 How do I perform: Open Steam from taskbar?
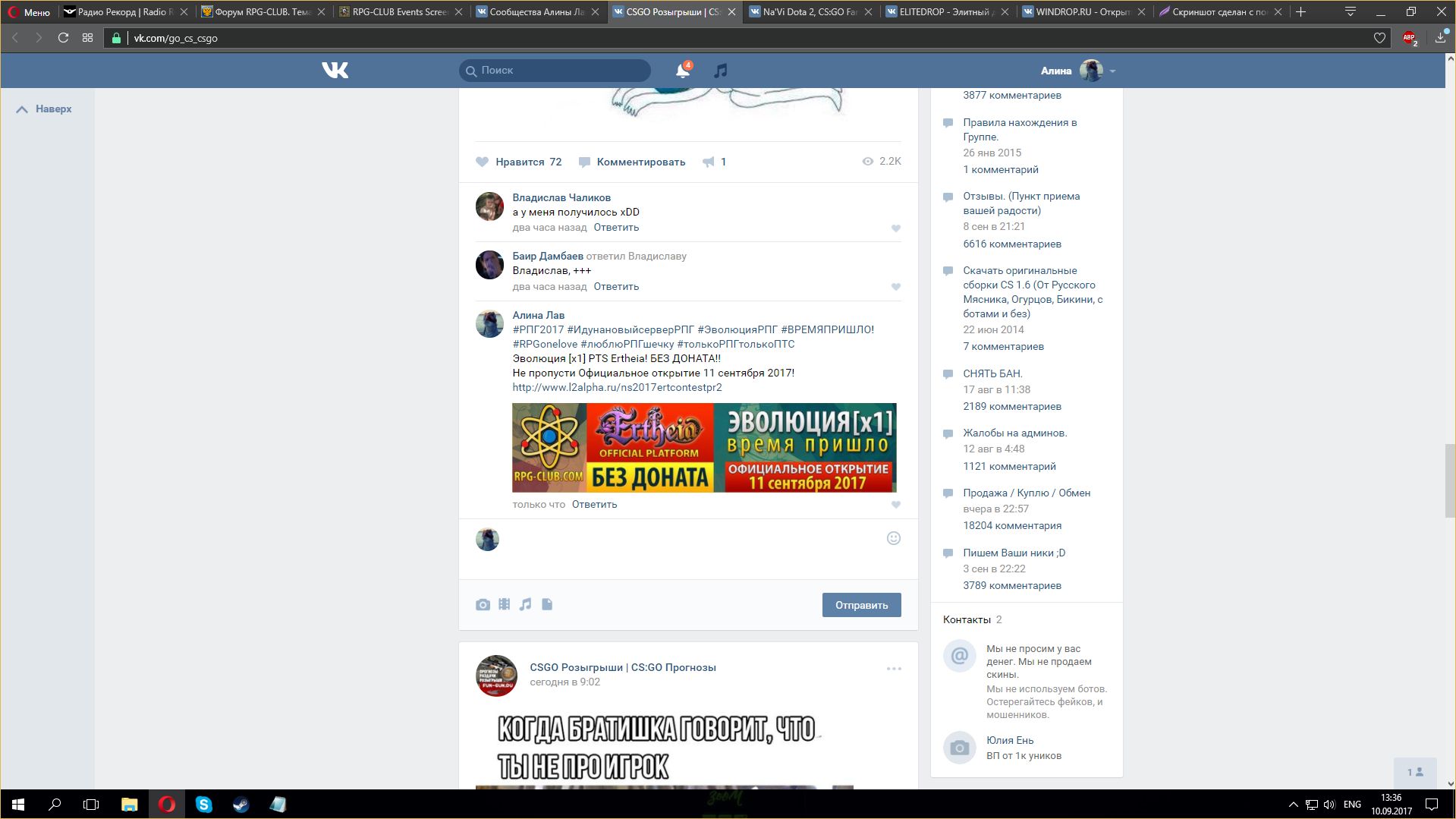tap(241, 805)
